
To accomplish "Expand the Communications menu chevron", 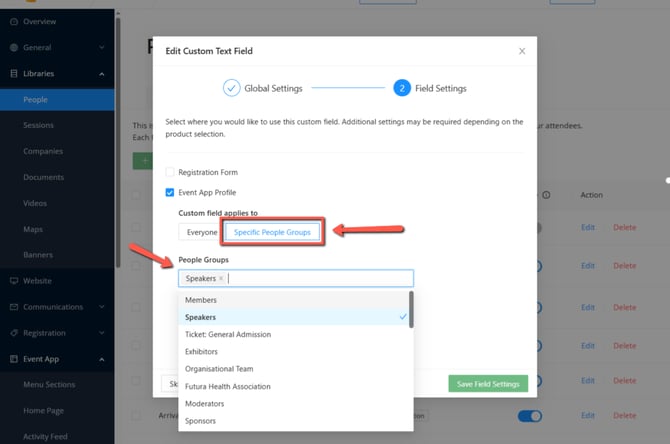I will click(x=102, y=307).
